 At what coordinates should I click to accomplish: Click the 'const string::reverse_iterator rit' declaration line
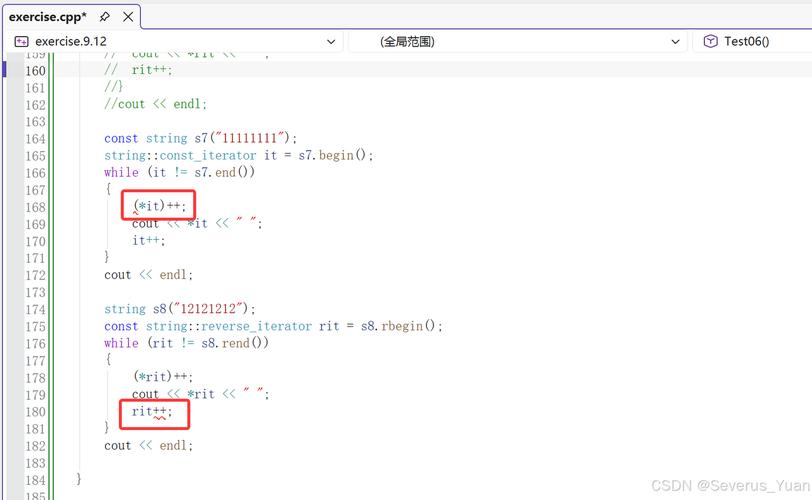point(273,326)
